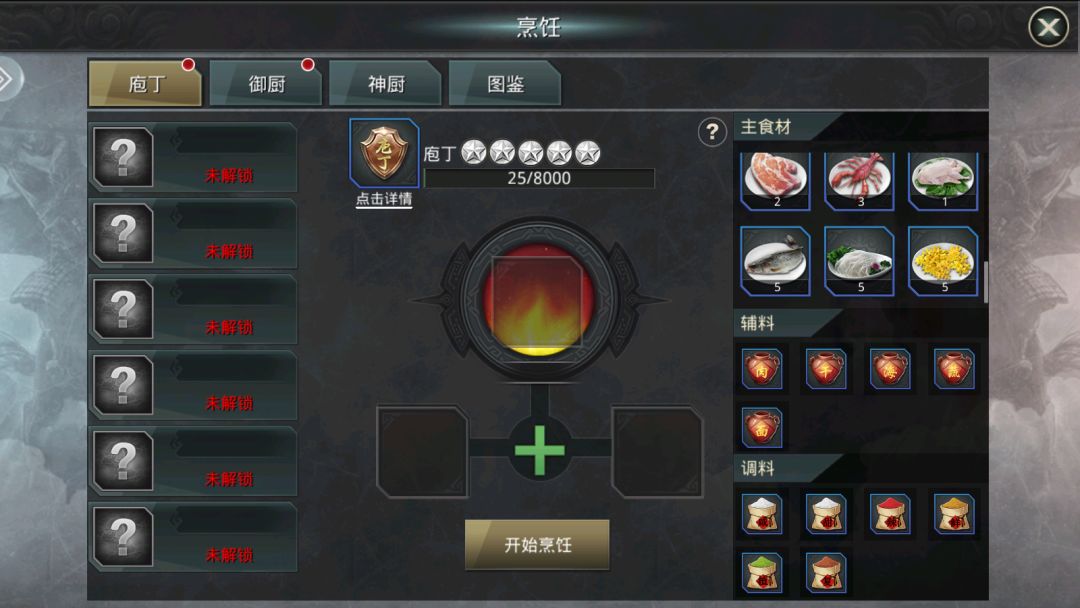Select the red lobster ingredient
This screenshot has width=1080, height=608.
point(859,180)
